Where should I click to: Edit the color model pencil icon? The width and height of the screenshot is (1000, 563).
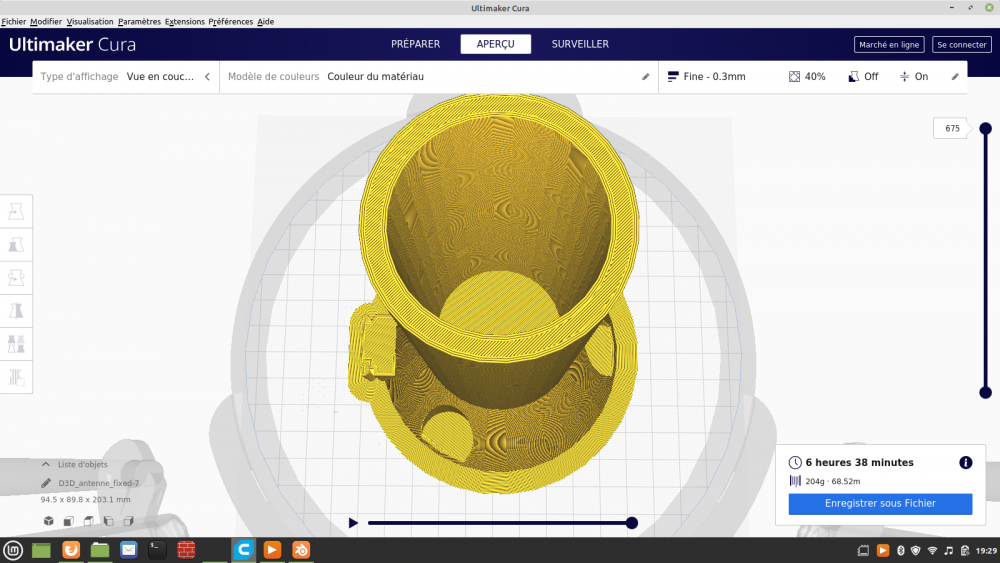tap(645, 77)
